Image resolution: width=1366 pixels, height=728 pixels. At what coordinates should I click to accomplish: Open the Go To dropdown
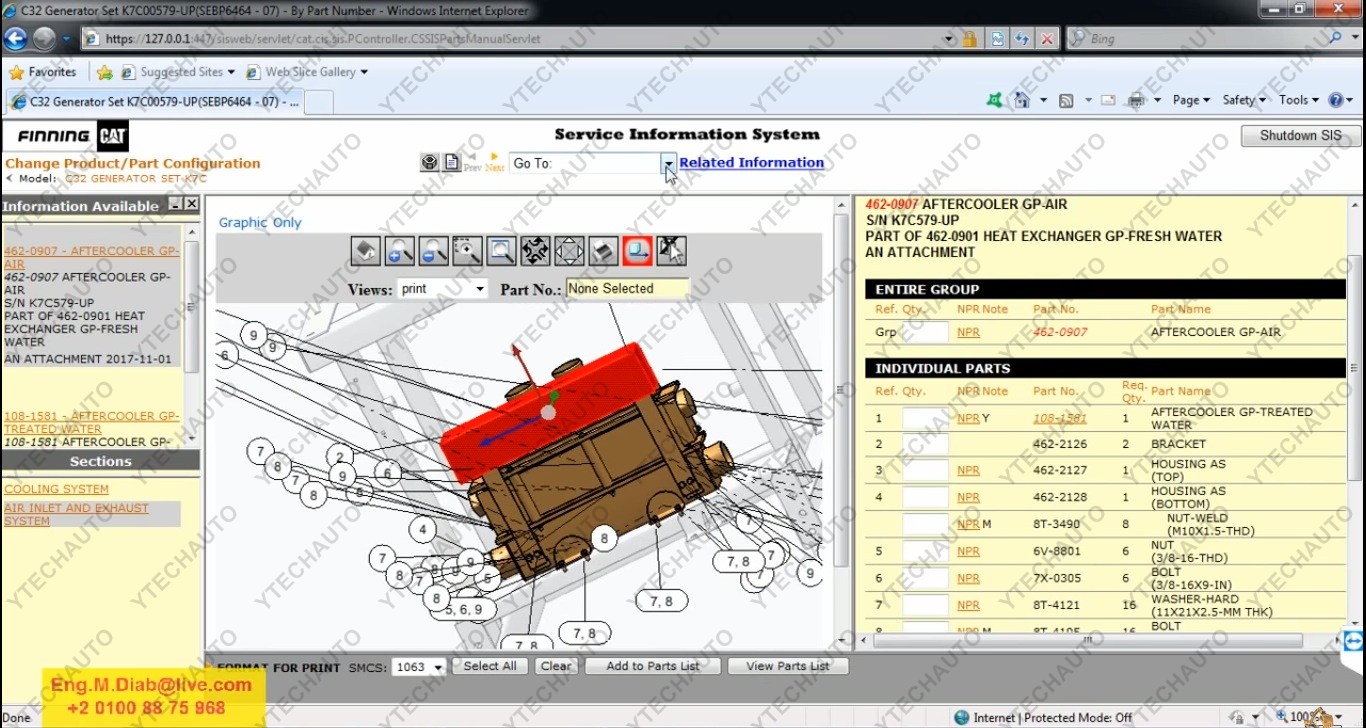(668, 163)
